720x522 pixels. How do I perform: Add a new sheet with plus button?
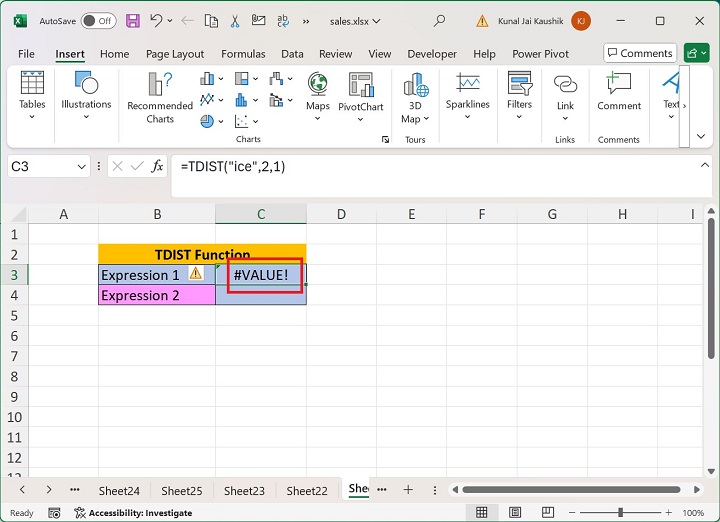[x=408, y=490]
